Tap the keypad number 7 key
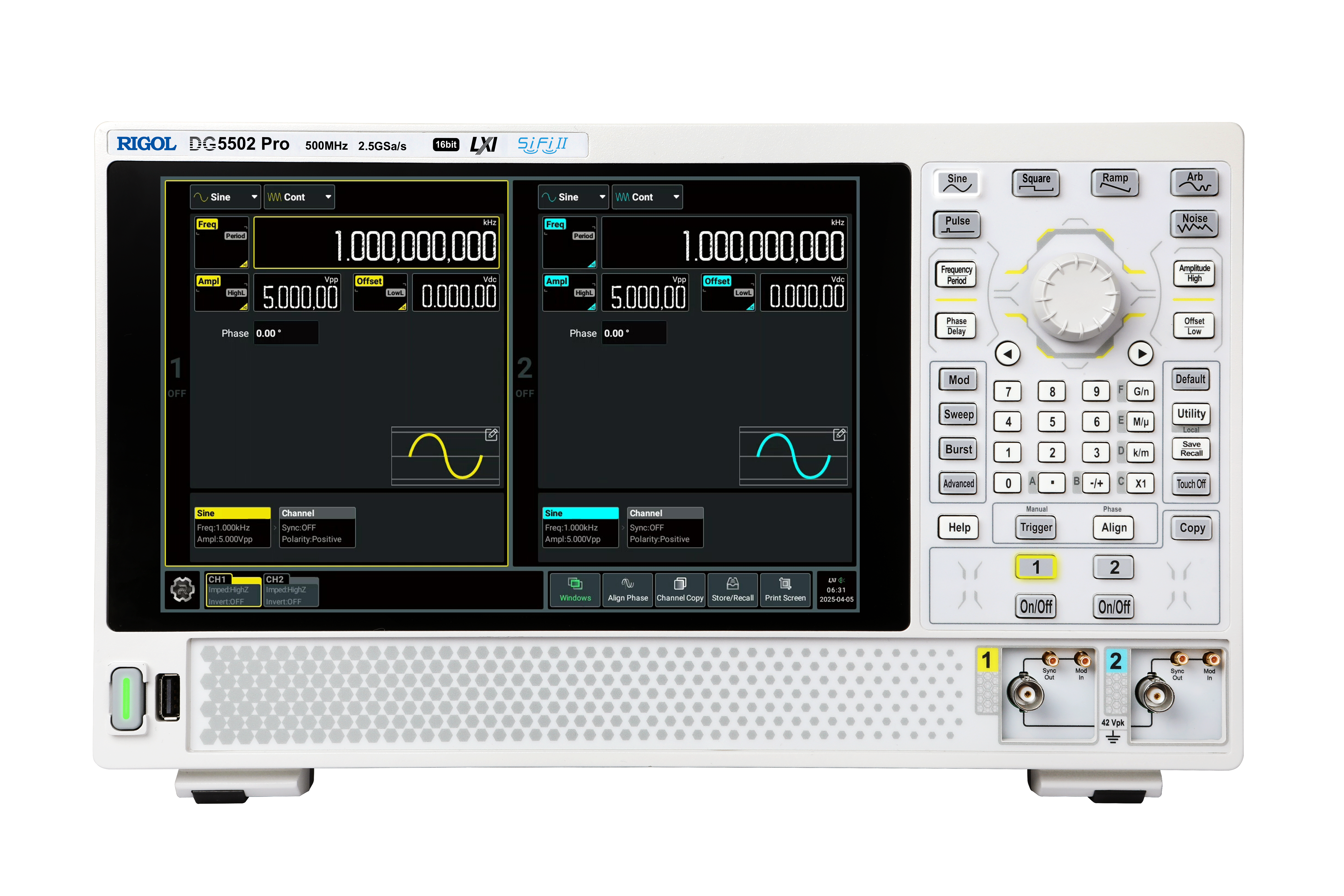Image resolution: width=1344 pixels, height=896 pixels. [1008, 392]
